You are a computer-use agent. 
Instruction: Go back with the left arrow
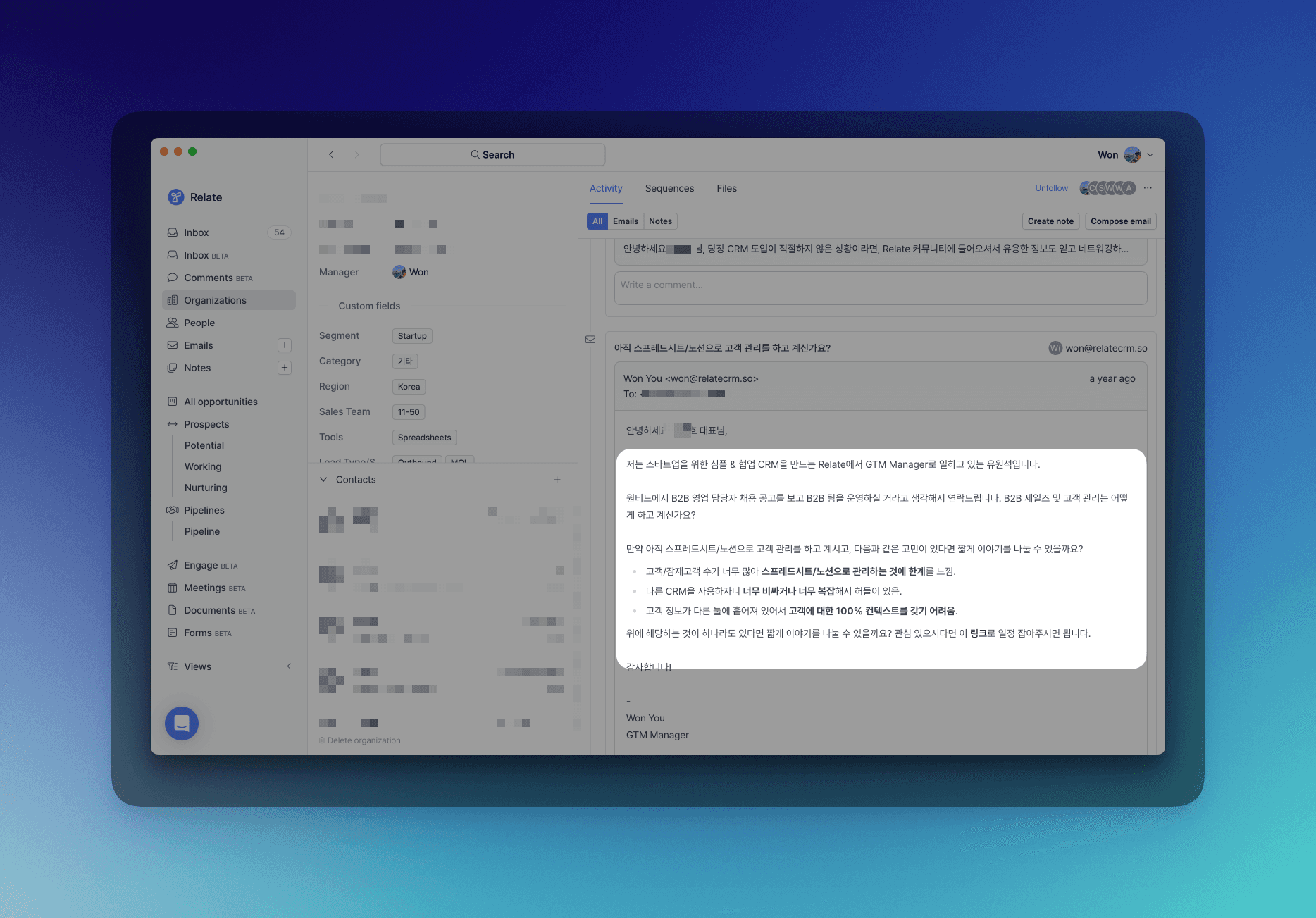pos(331,154)
